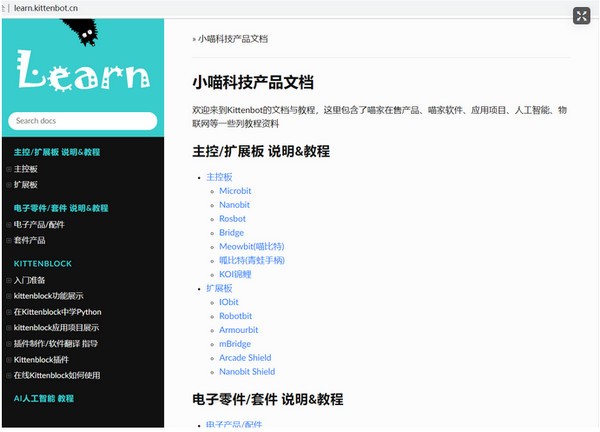This screenshot has height=432, width=600.
Task: Go to the KOI锦鲤 page link
Action: 238,274
